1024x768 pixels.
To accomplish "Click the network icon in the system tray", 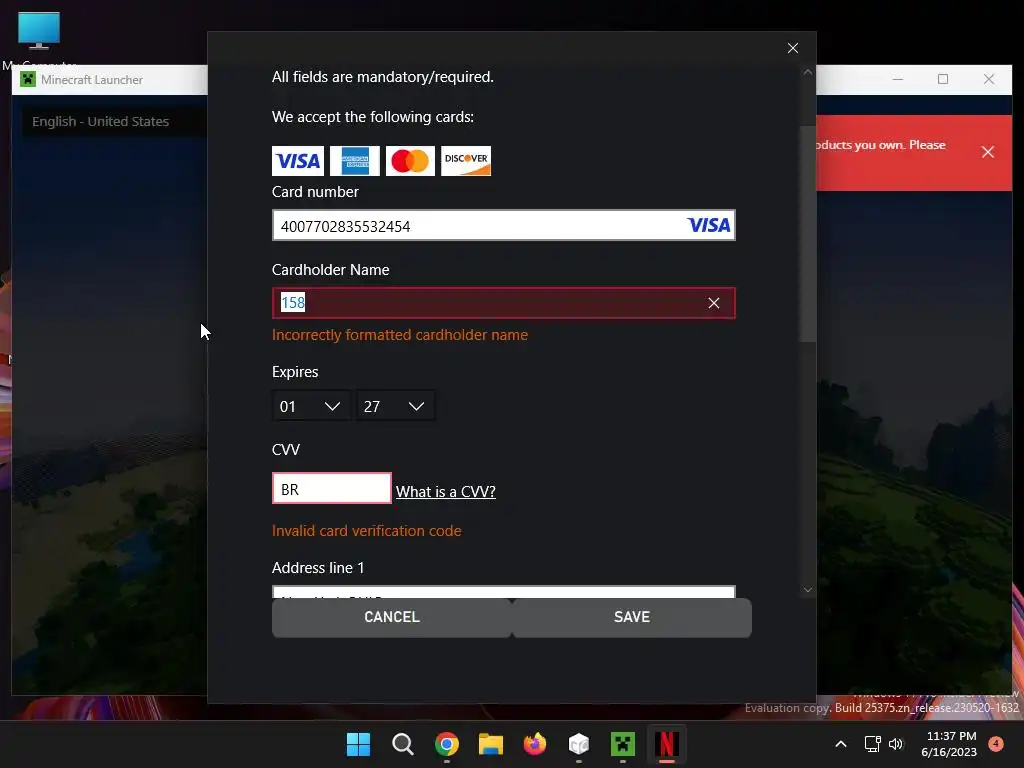I will (x=872, y=744).
